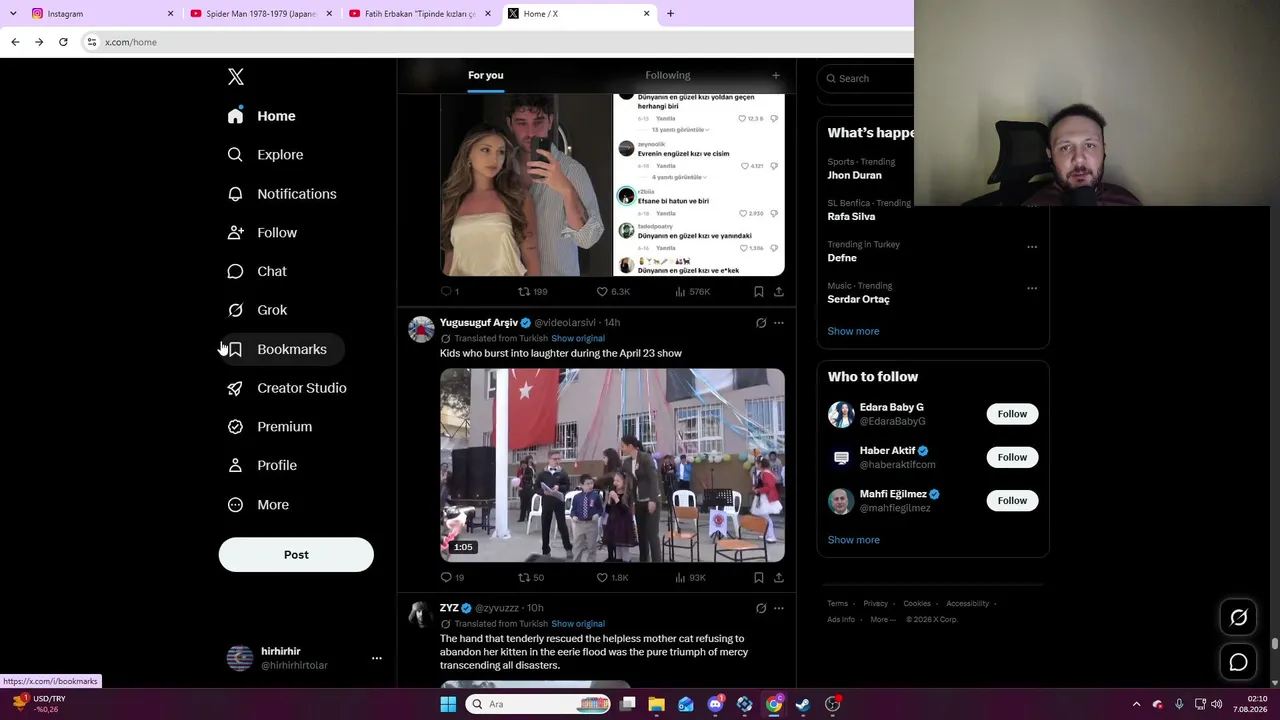Click Show original on the ZYZ post
The width and height of the screenshot is (1280, 720).
pyautogui.click(x=578, y=624)
